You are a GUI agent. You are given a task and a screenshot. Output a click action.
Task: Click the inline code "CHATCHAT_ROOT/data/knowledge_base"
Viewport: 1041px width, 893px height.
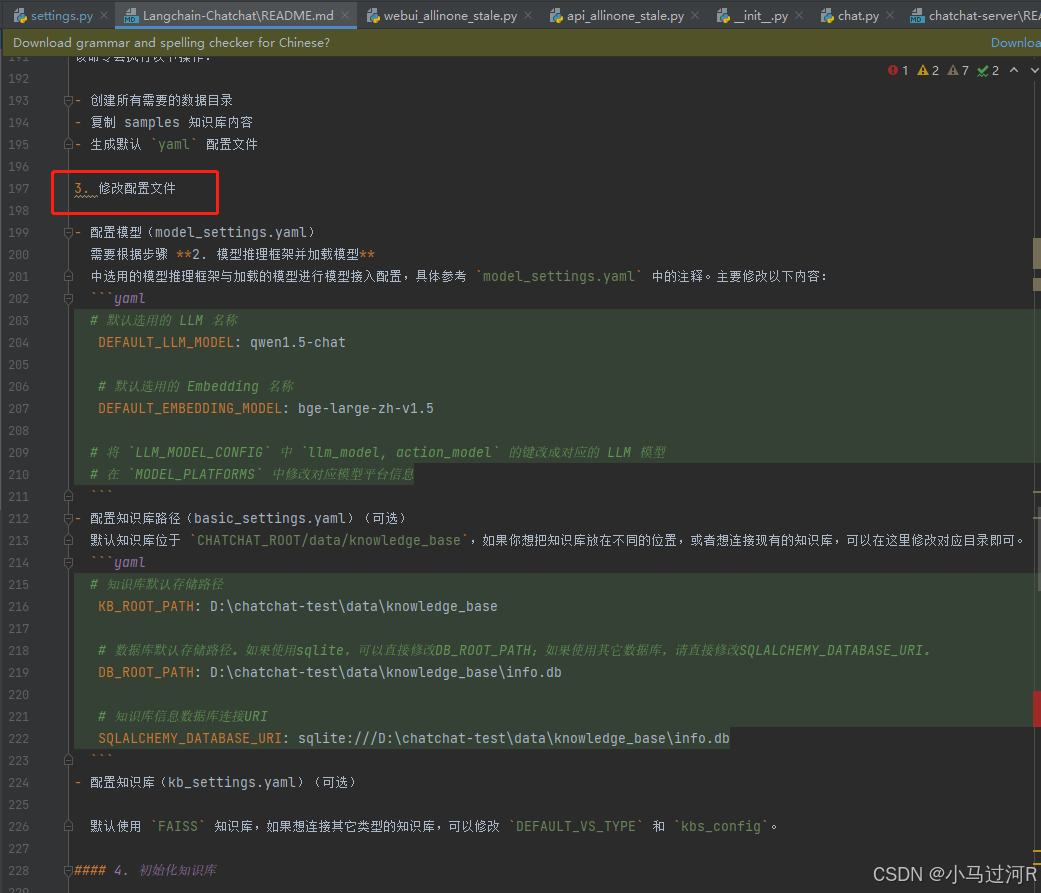click(329, 540)
